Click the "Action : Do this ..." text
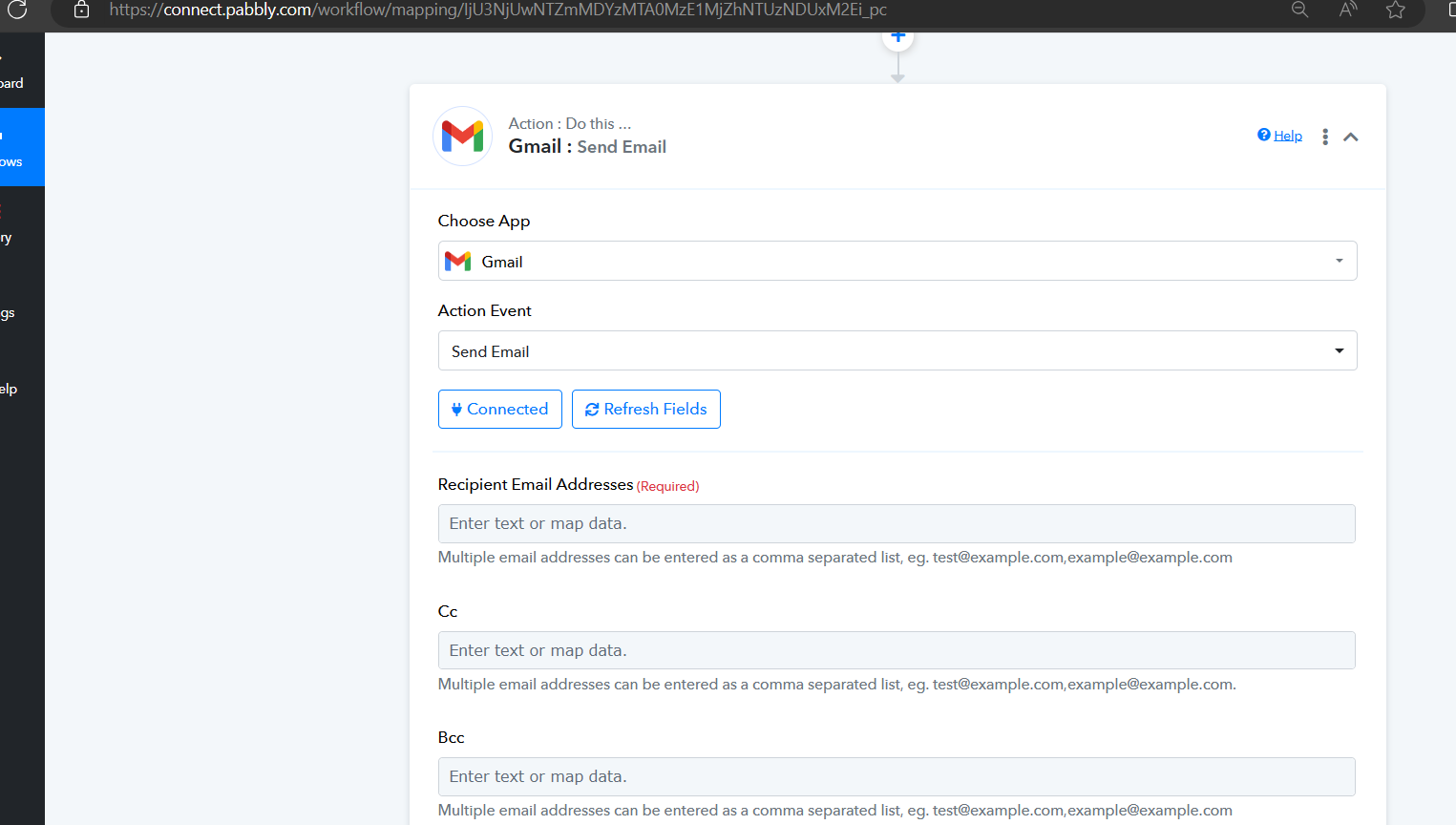 click(570, 123)
